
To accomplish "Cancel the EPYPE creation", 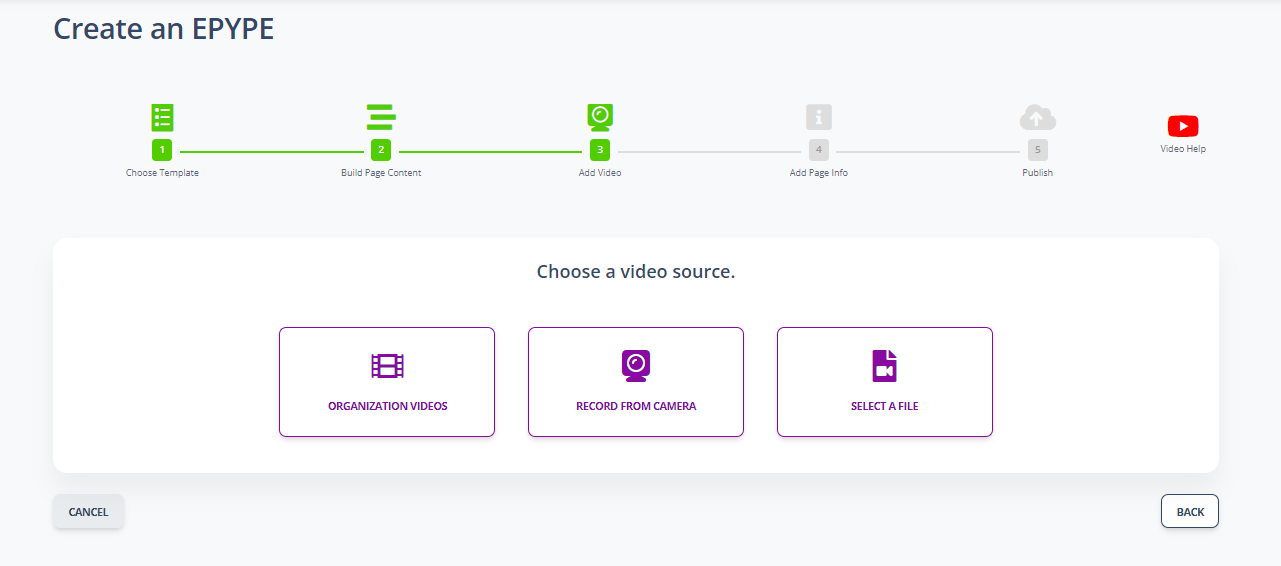I will click(x=88, y=511).
